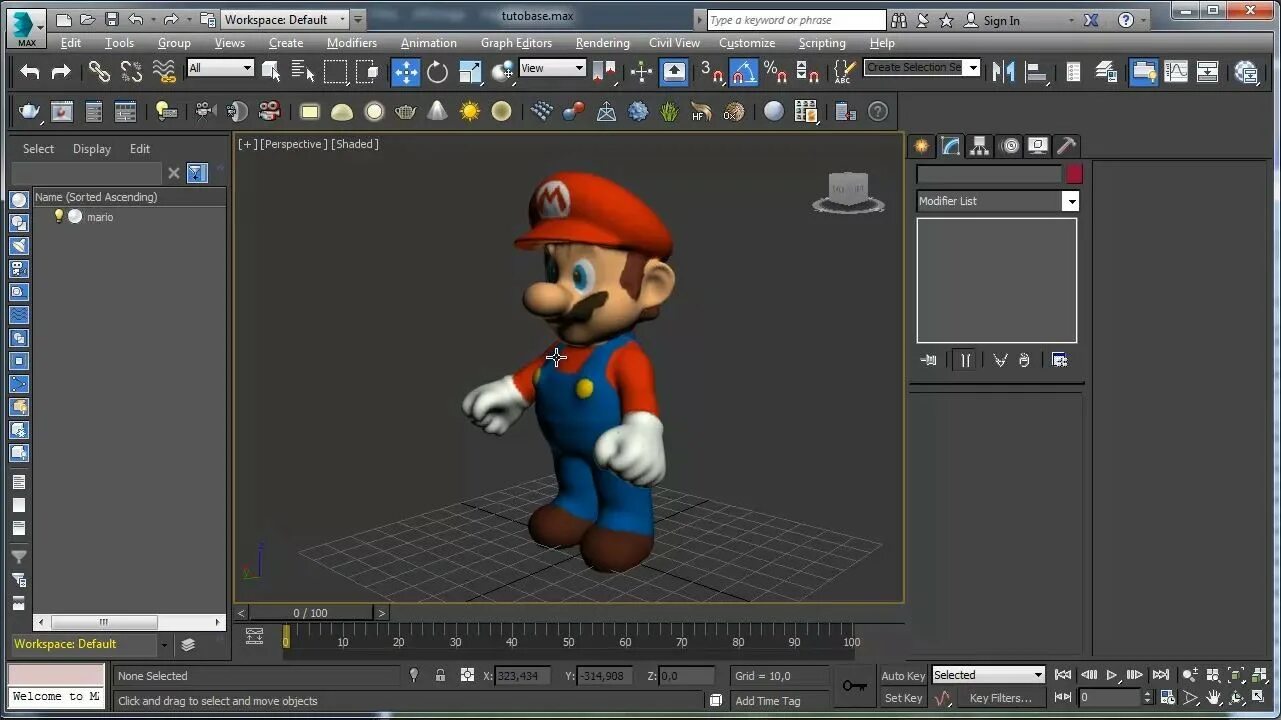Open the Material Editor icon
Viewport: 1281px width, 720px height.
coord(1246,71)
